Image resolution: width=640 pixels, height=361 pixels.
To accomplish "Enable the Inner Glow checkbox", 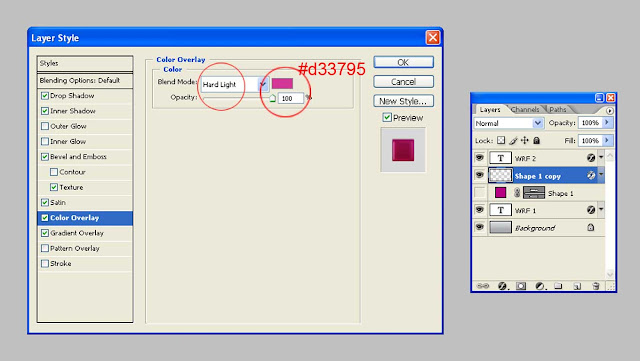I will point(45,141).
